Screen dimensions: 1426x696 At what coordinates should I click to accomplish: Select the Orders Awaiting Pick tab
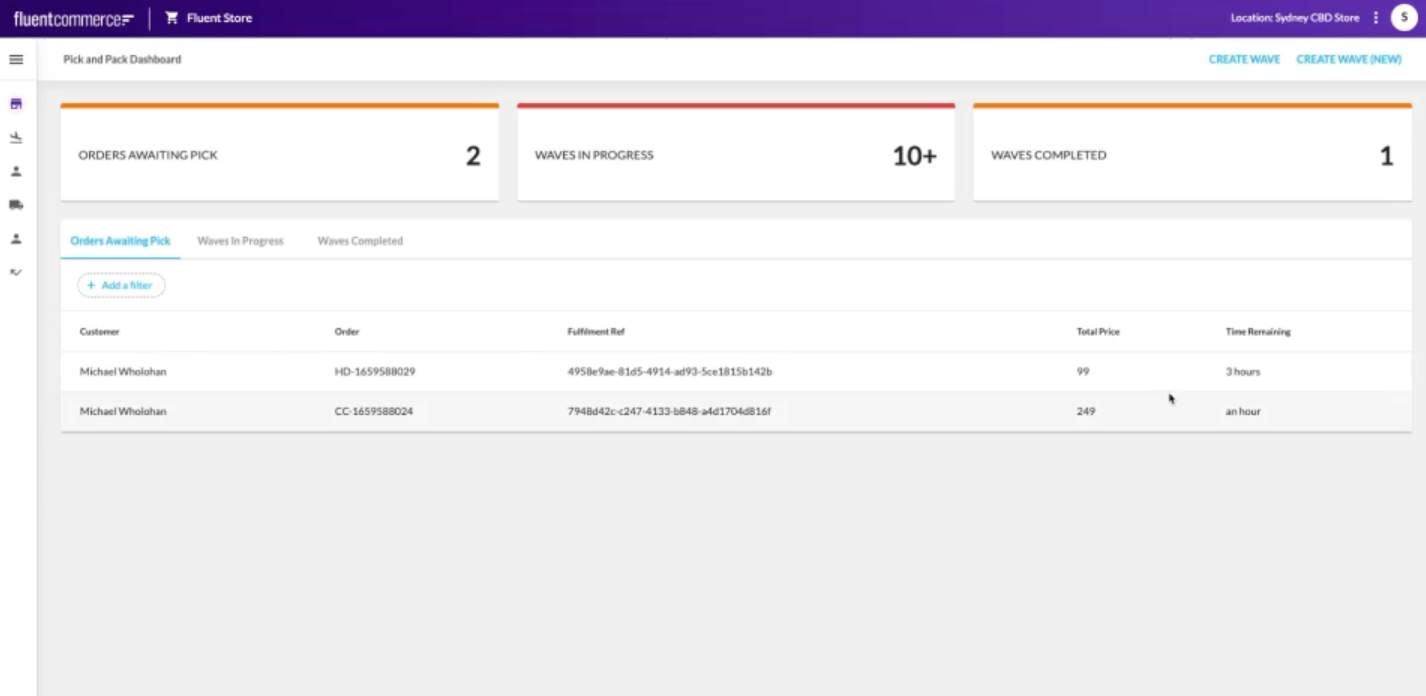pos(120,241)
